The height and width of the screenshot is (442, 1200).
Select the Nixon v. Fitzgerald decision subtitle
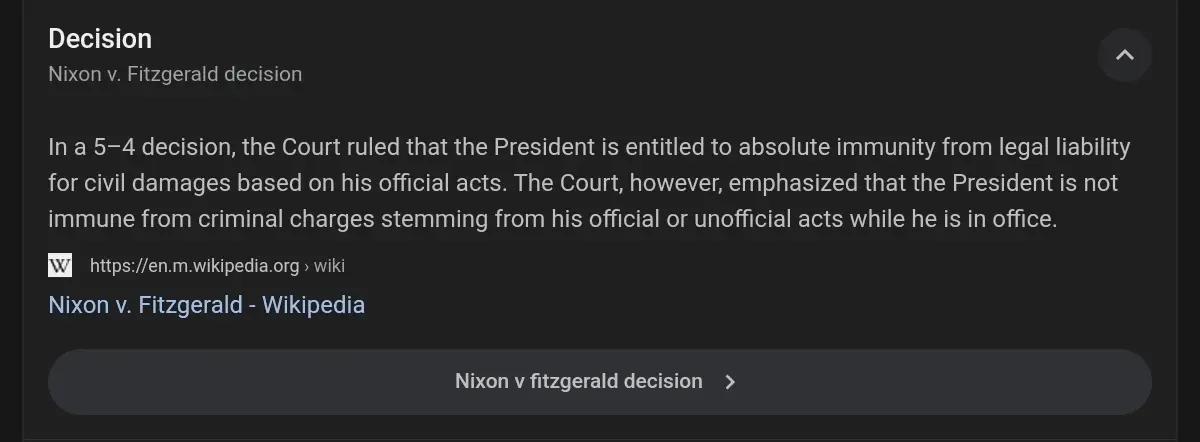coord(175,74)
